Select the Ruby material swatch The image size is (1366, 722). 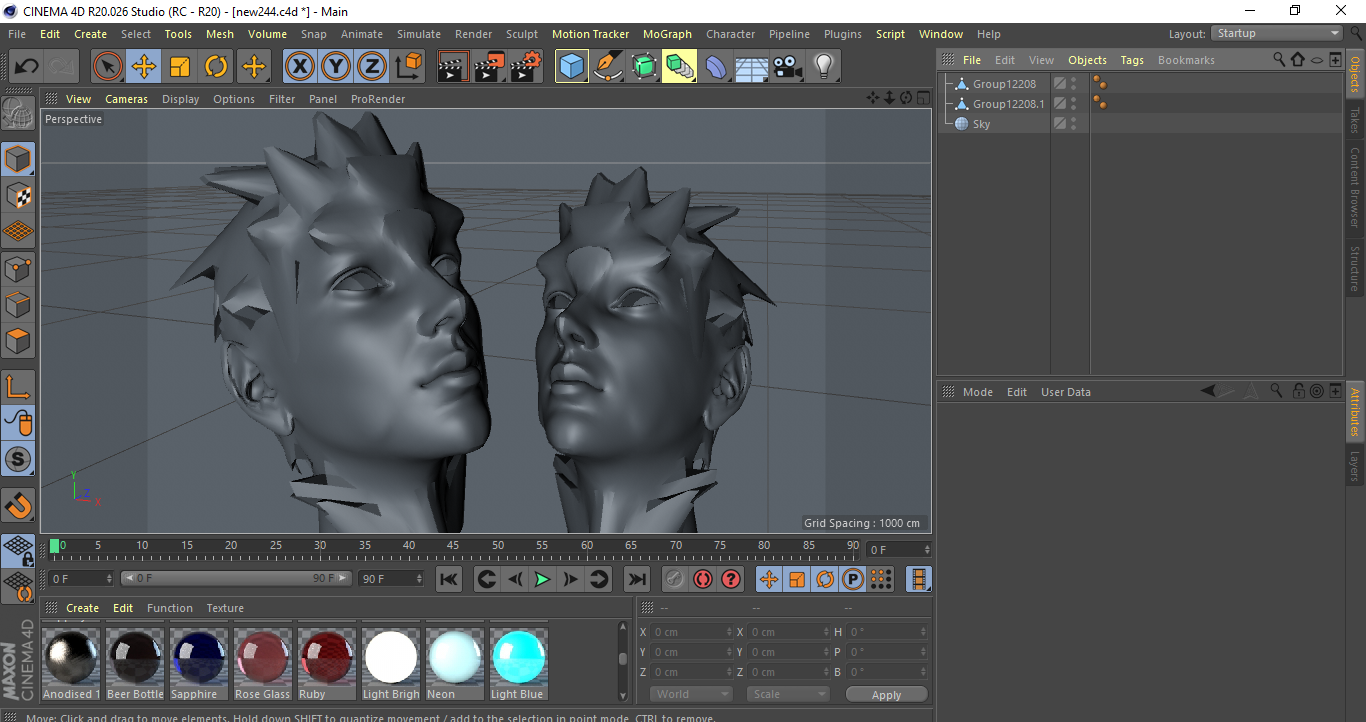pyautogui.click(x=327, y=664)
